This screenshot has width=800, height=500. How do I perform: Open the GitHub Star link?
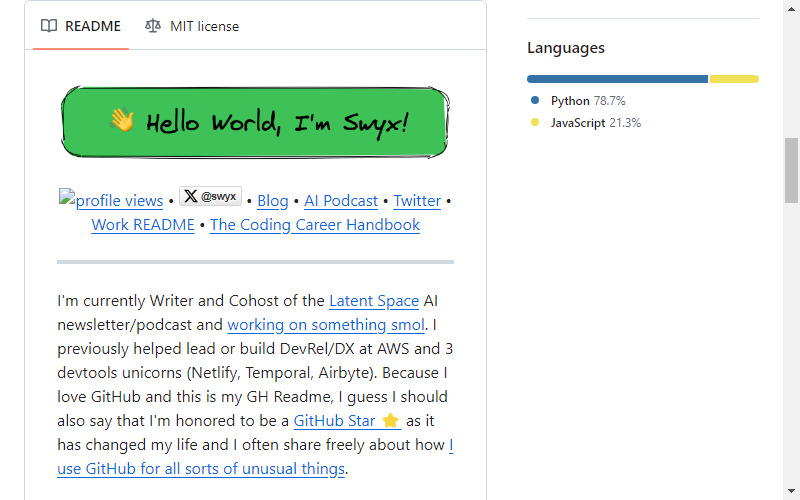pos(347,420)
